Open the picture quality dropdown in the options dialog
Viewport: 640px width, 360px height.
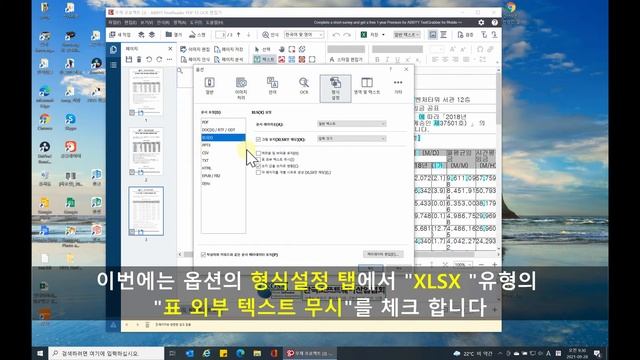pyautogui.click(x=351, y=139)
